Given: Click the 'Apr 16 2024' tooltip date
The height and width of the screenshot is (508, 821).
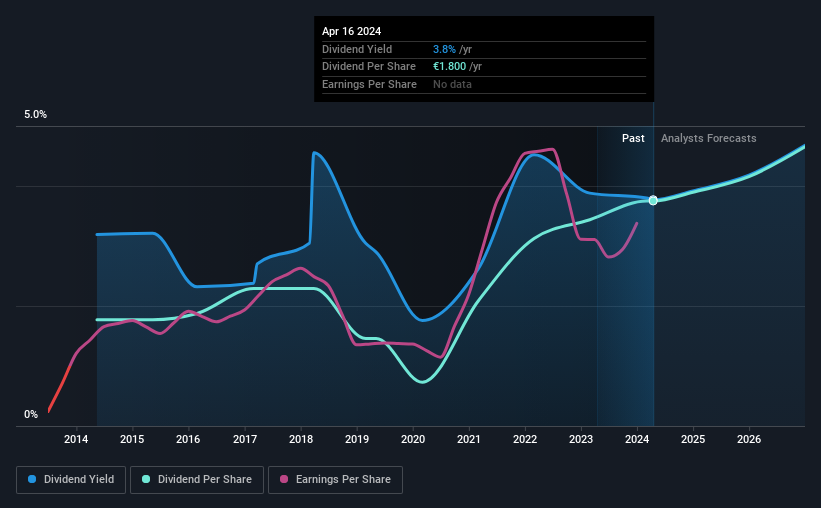Looking at the screenshot, I should [x=351, y=31].
